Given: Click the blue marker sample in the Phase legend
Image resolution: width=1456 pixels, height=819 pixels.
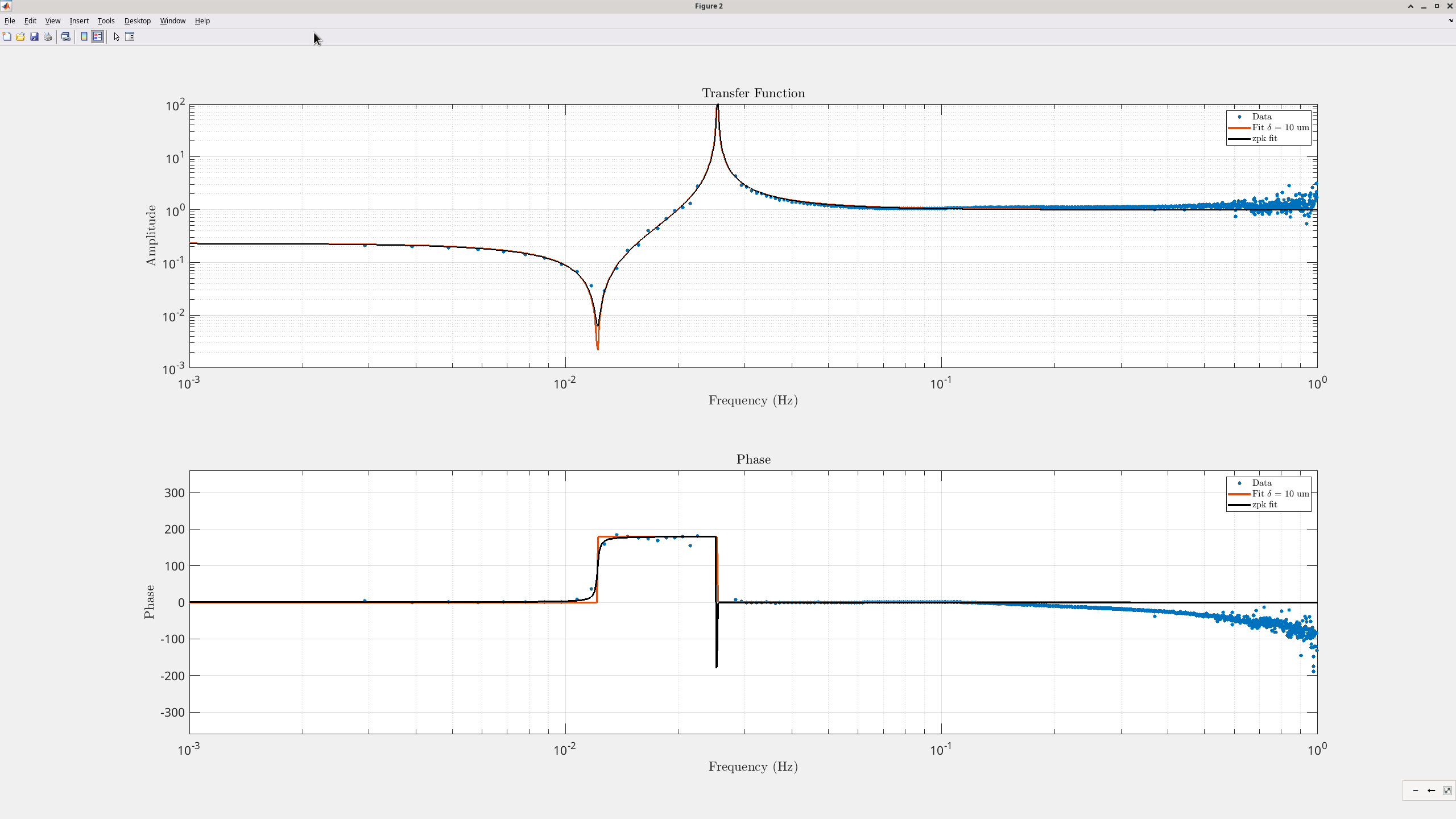Looking at the screenshot, I should 1239,483.
